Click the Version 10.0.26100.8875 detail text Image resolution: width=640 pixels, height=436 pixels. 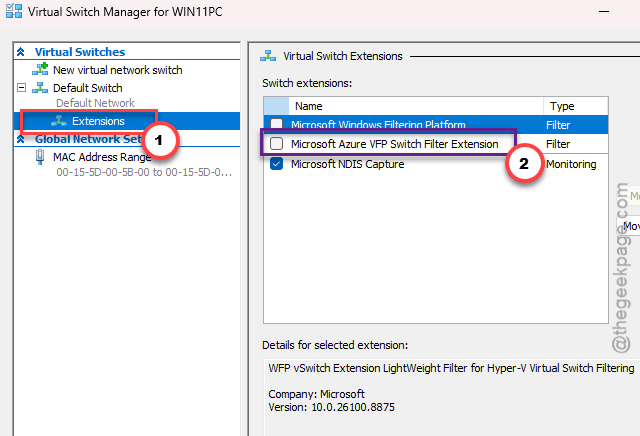coord(331,407)
